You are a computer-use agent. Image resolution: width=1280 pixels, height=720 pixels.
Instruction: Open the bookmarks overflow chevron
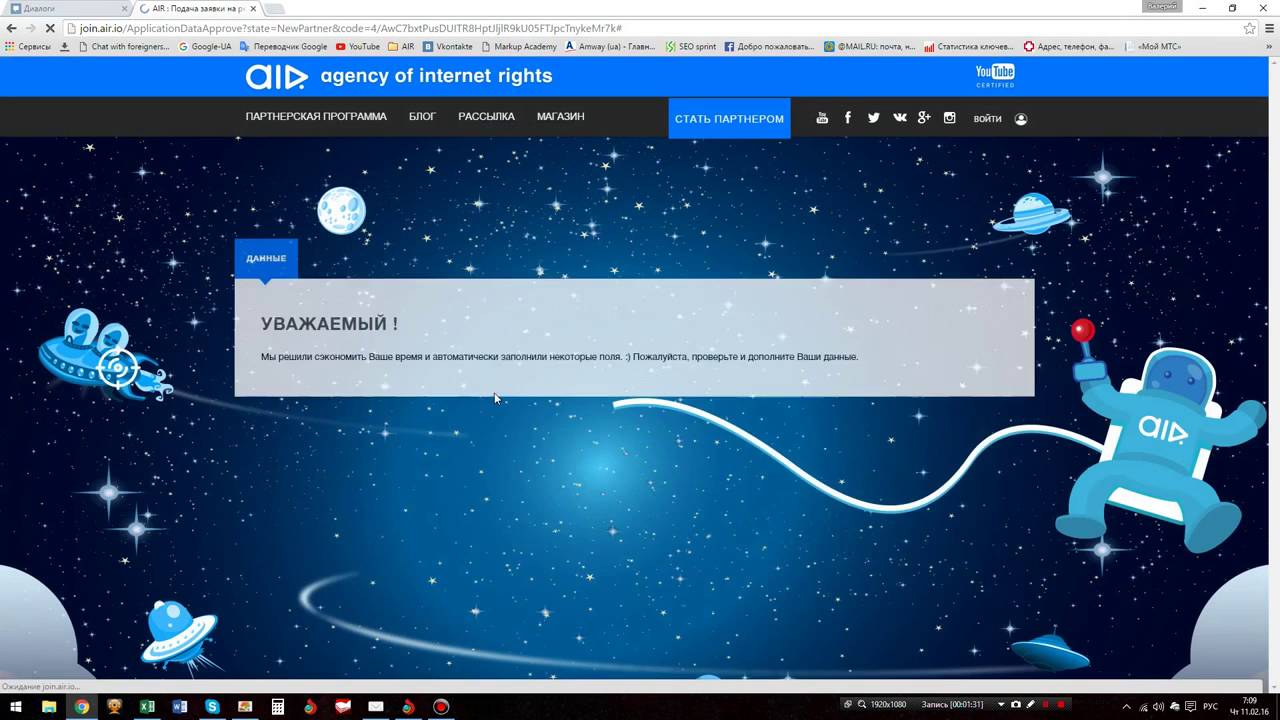1270,46
